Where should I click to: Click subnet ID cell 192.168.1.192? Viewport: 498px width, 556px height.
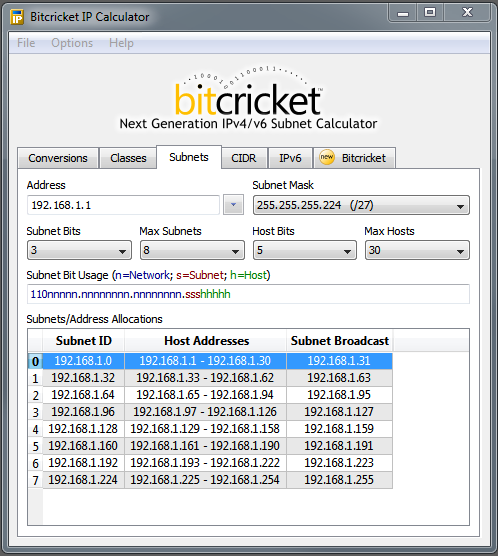click(83, 463)
